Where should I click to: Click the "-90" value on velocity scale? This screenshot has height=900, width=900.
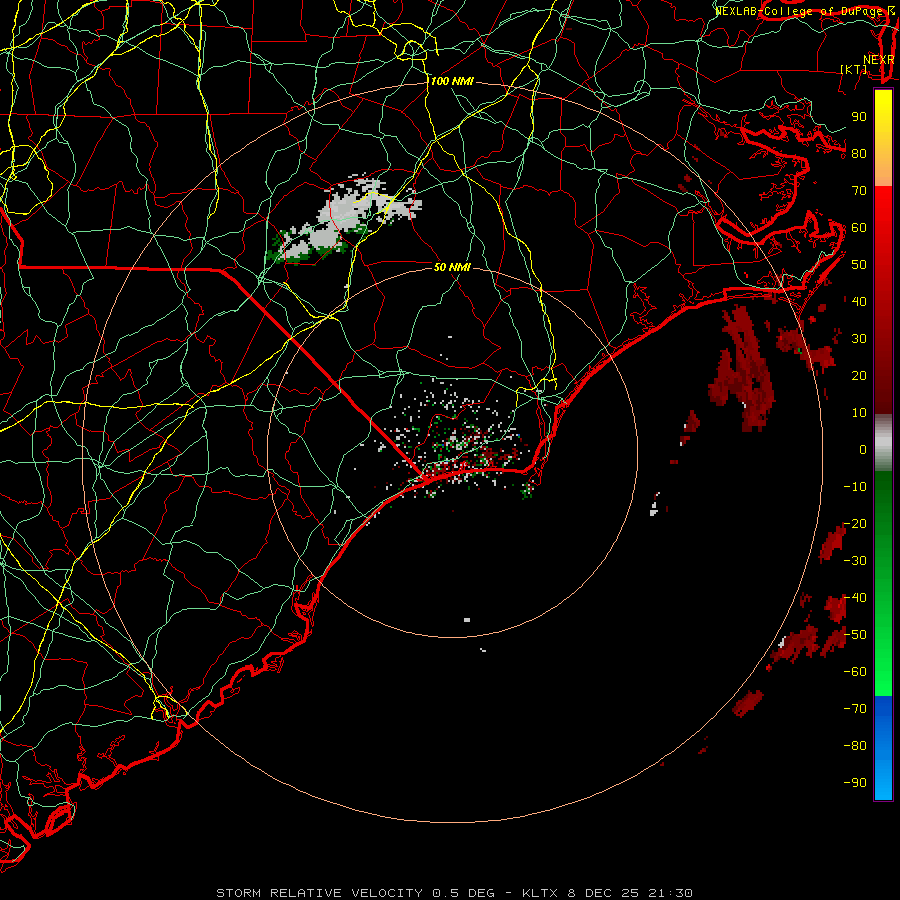855,783
